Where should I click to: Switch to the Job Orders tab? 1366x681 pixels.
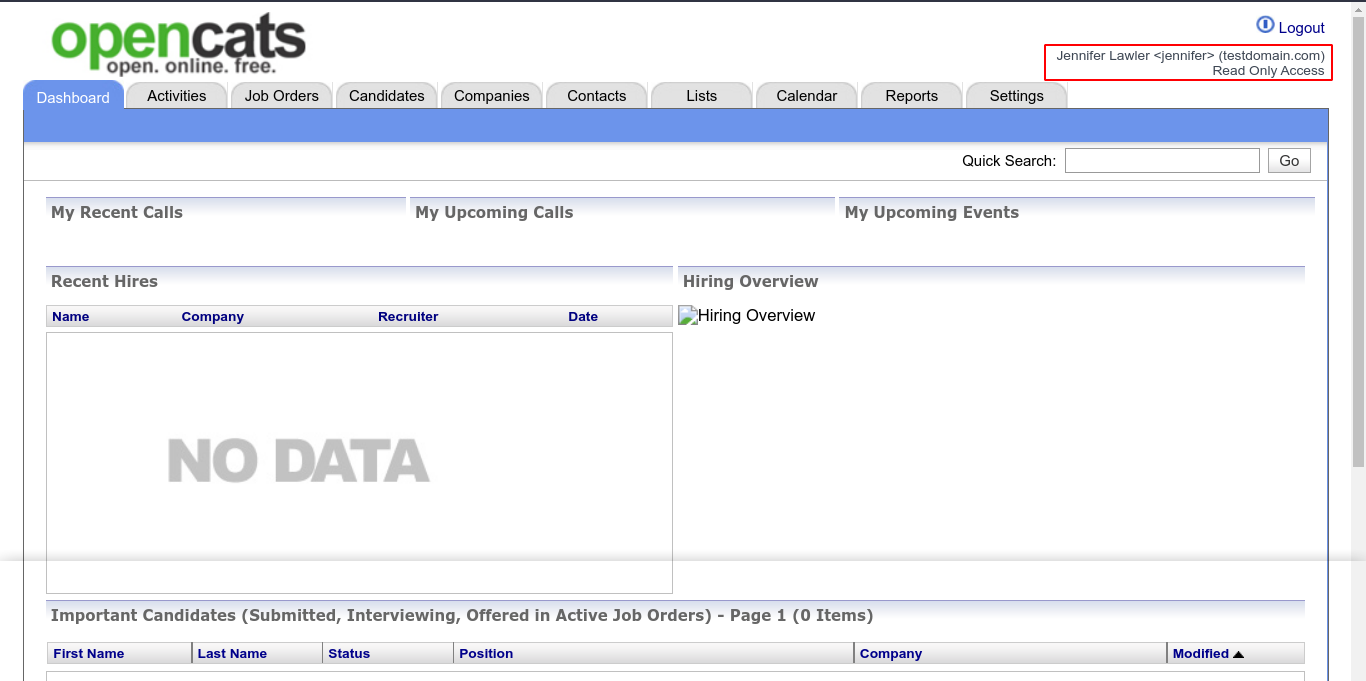(x=281, y=96)
